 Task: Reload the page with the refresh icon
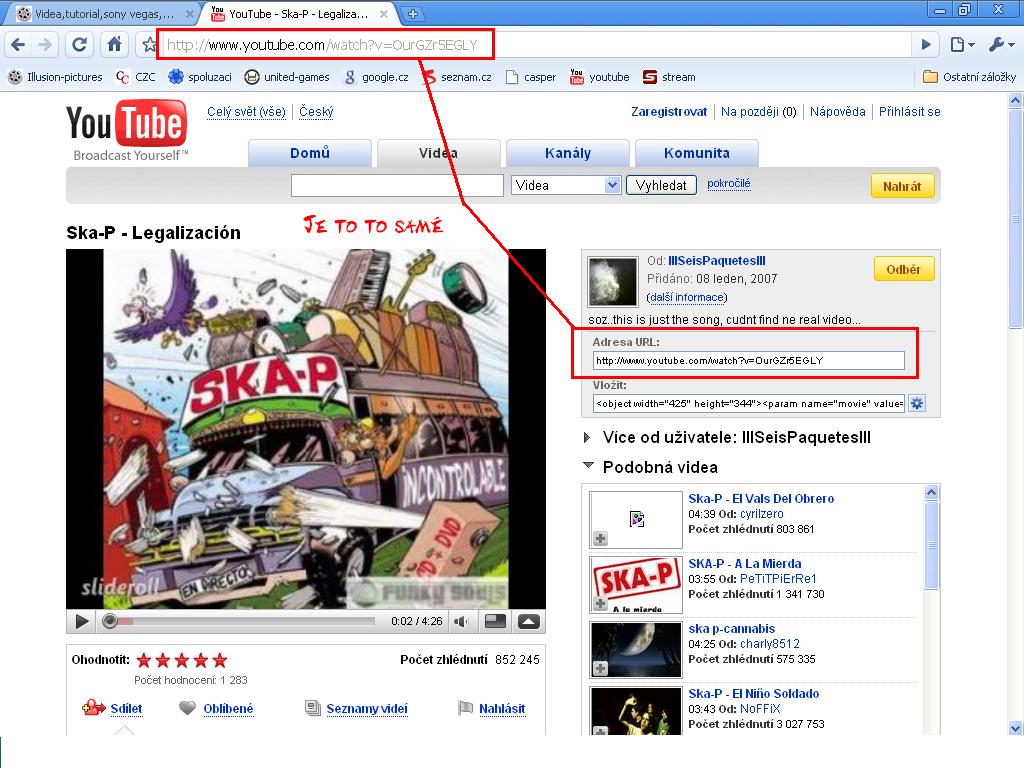point(80,44)
